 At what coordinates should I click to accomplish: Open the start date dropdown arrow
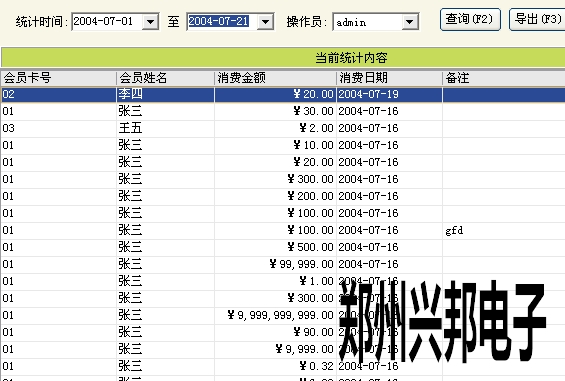pyautogui.click(x=150, y=22)
